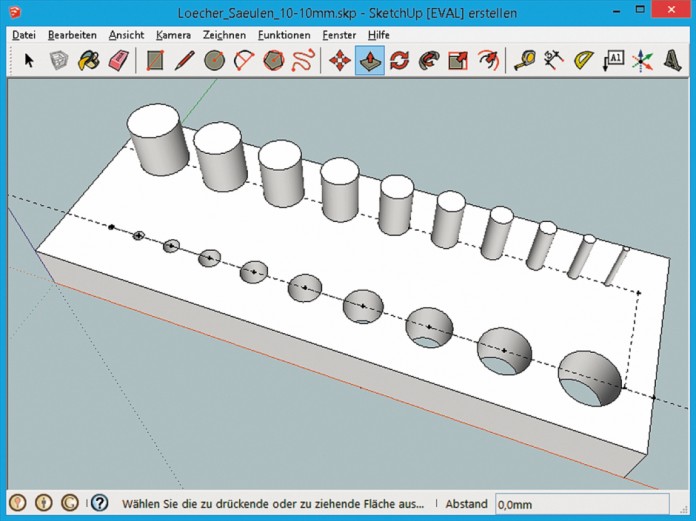
Task: Pick the Paint Bucket tool
Action: (x=89, y=61)
